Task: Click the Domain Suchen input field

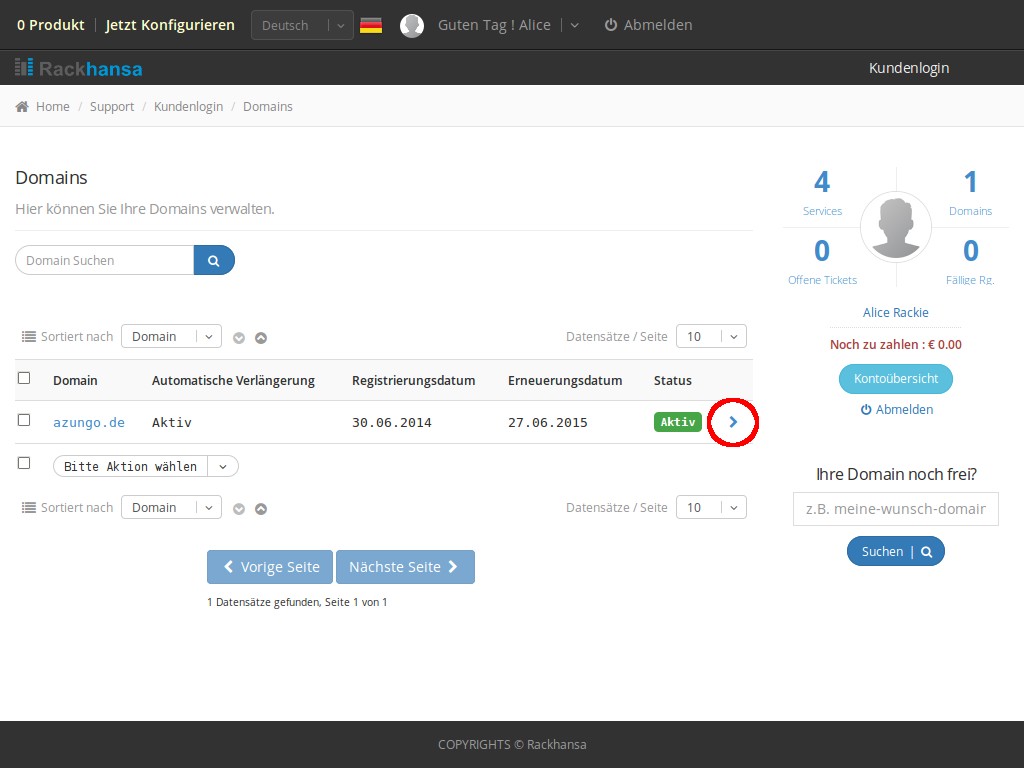Action: [x=104, y=260]
